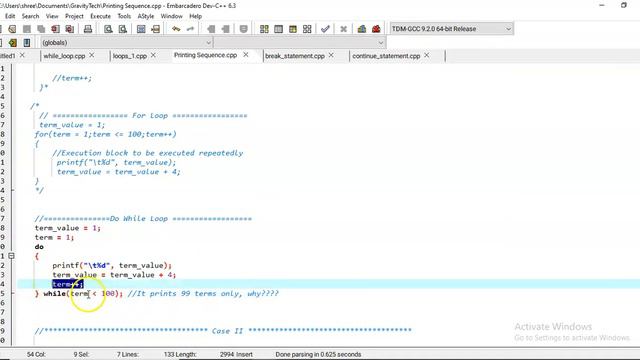Close the Untitled1 tab
The width and height of the screenshot is (640, 360).
22,55
